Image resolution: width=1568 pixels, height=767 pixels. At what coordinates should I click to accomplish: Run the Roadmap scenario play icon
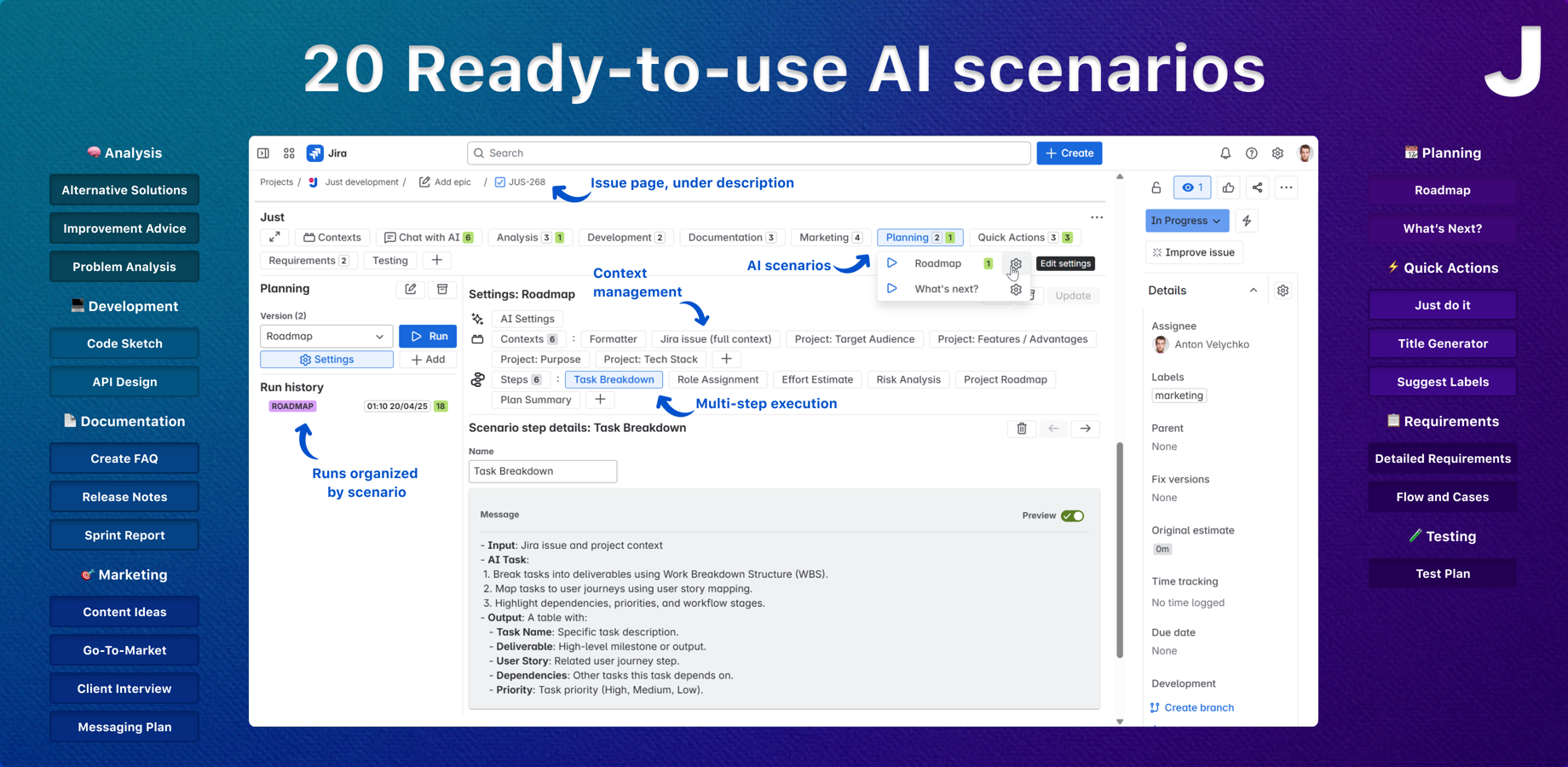[892, 263]
